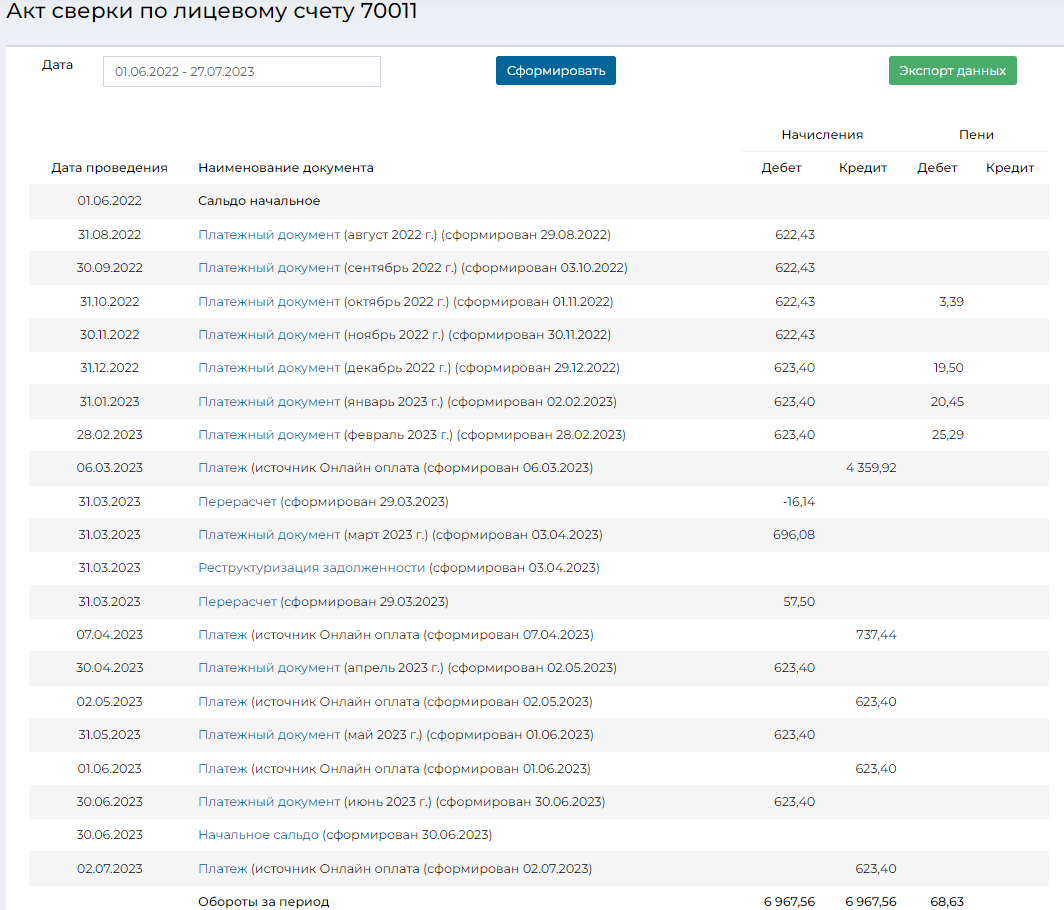
Task: Open the Перерасчет link with amount -16,14
Action: (238, 501)
